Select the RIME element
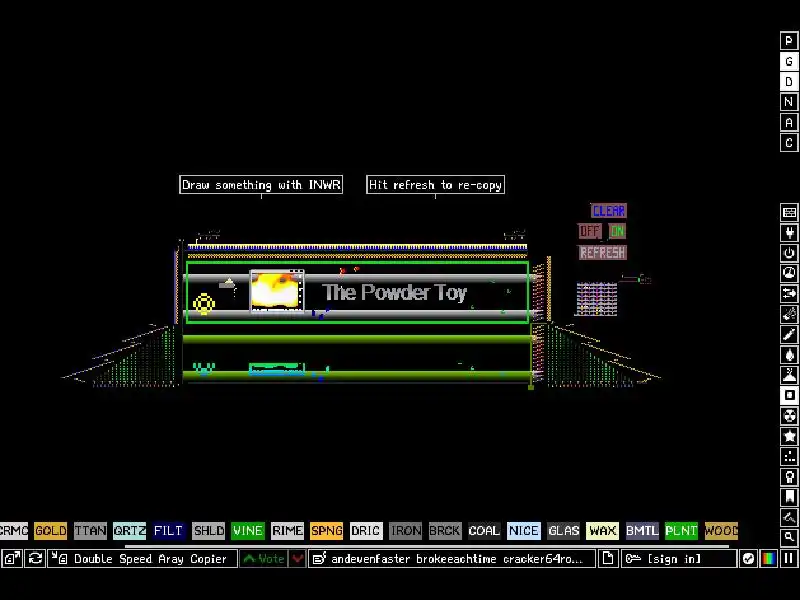800x600 pixels. point(287,531)
